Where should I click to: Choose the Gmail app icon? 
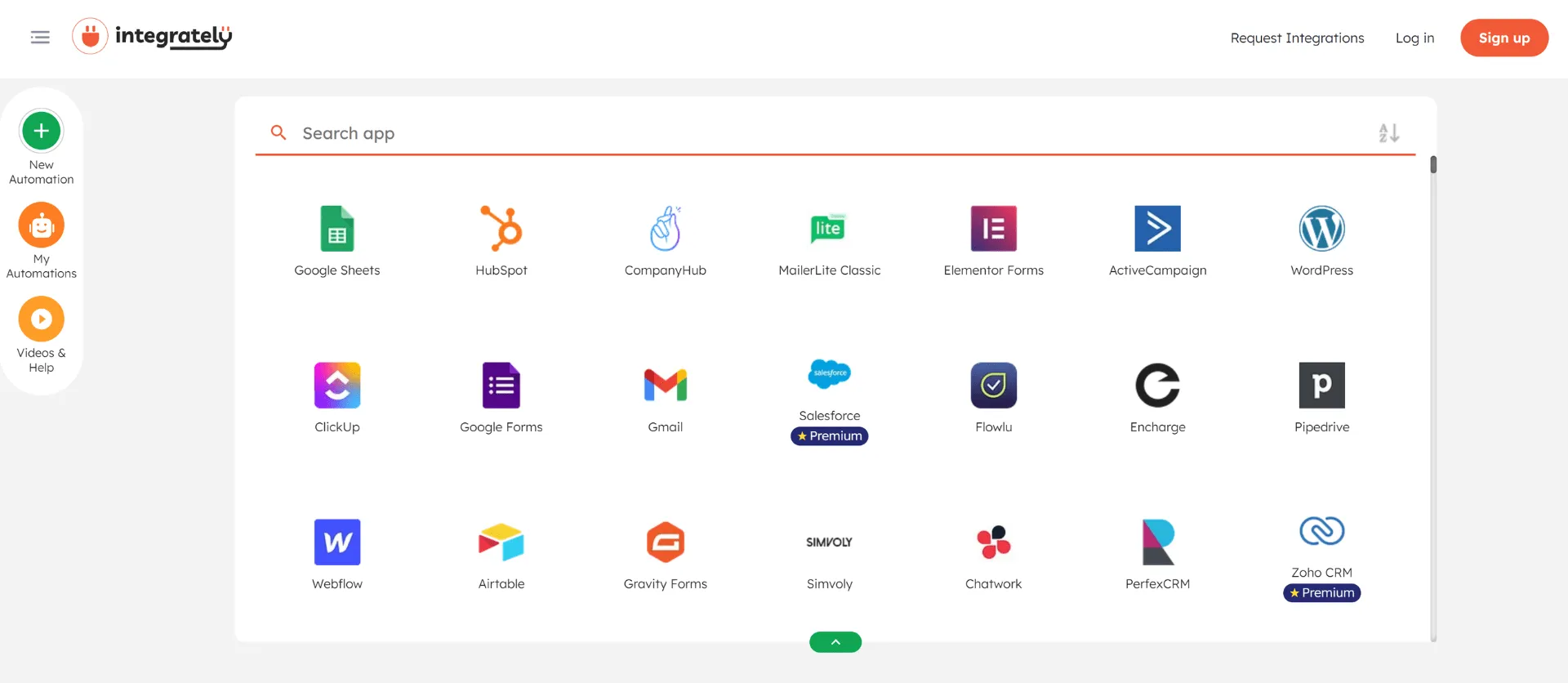click(x=666, y=386)
